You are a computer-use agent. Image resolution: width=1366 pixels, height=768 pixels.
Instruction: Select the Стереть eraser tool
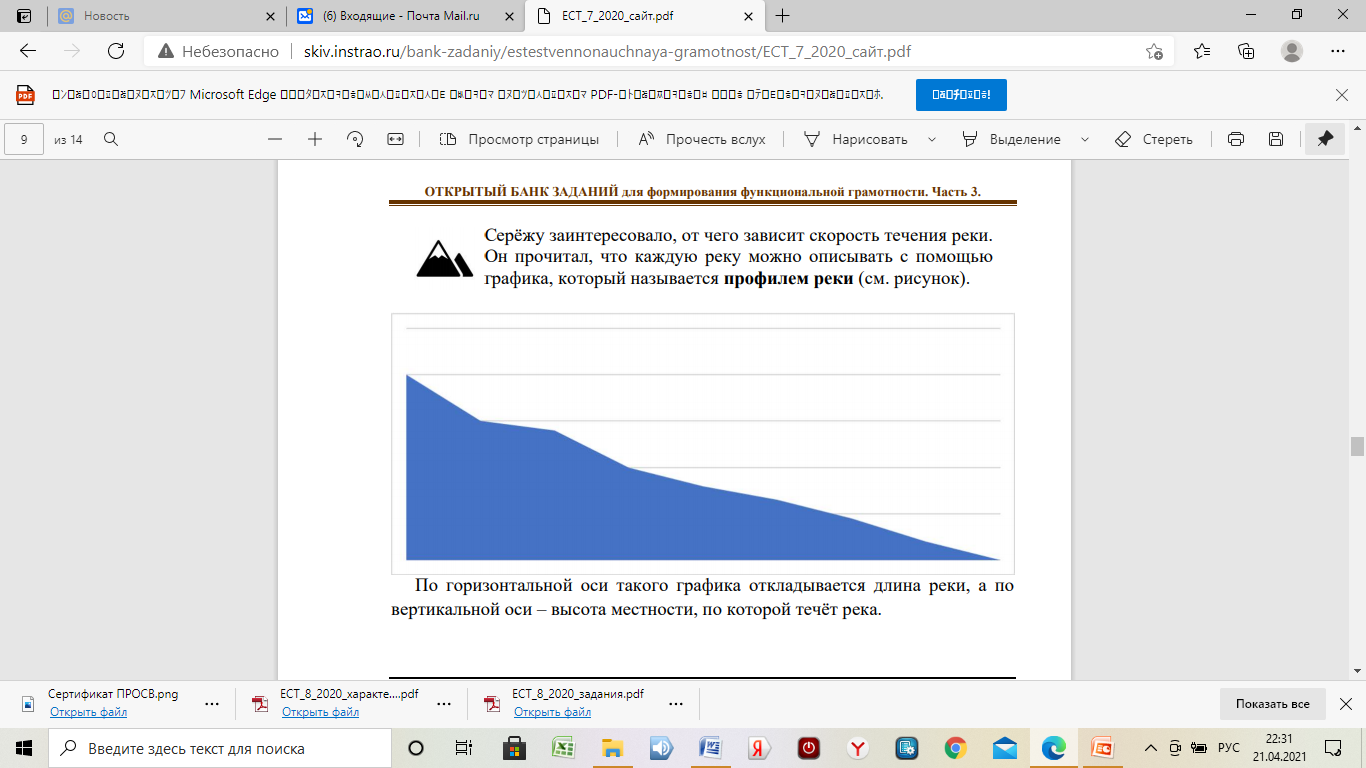1154,139
